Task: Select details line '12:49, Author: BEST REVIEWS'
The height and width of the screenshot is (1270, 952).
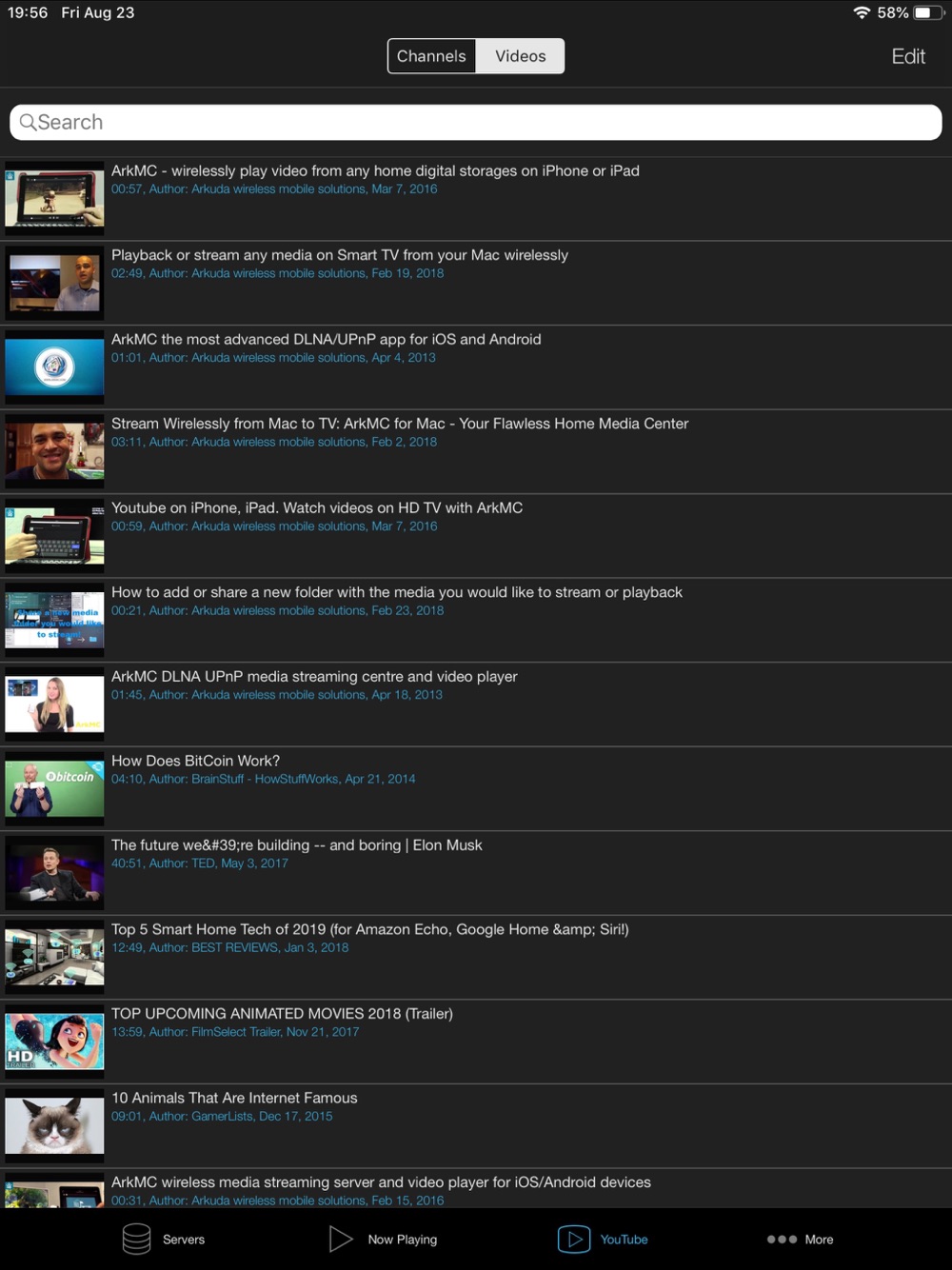Action: (x=229, y=947)
